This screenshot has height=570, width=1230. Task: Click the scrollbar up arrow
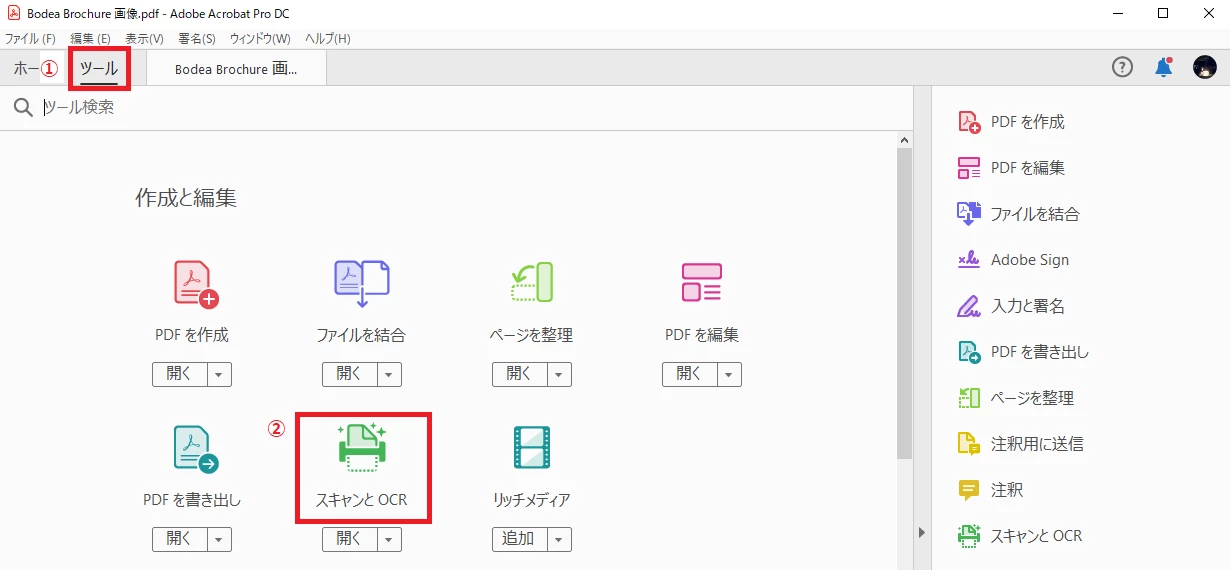[x=904, y=140]
